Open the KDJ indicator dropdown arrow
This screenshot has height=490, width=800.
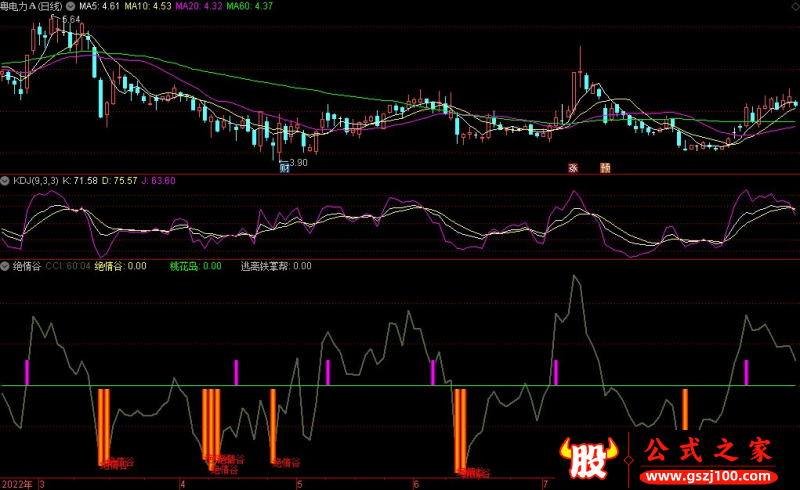coord(5,180)
